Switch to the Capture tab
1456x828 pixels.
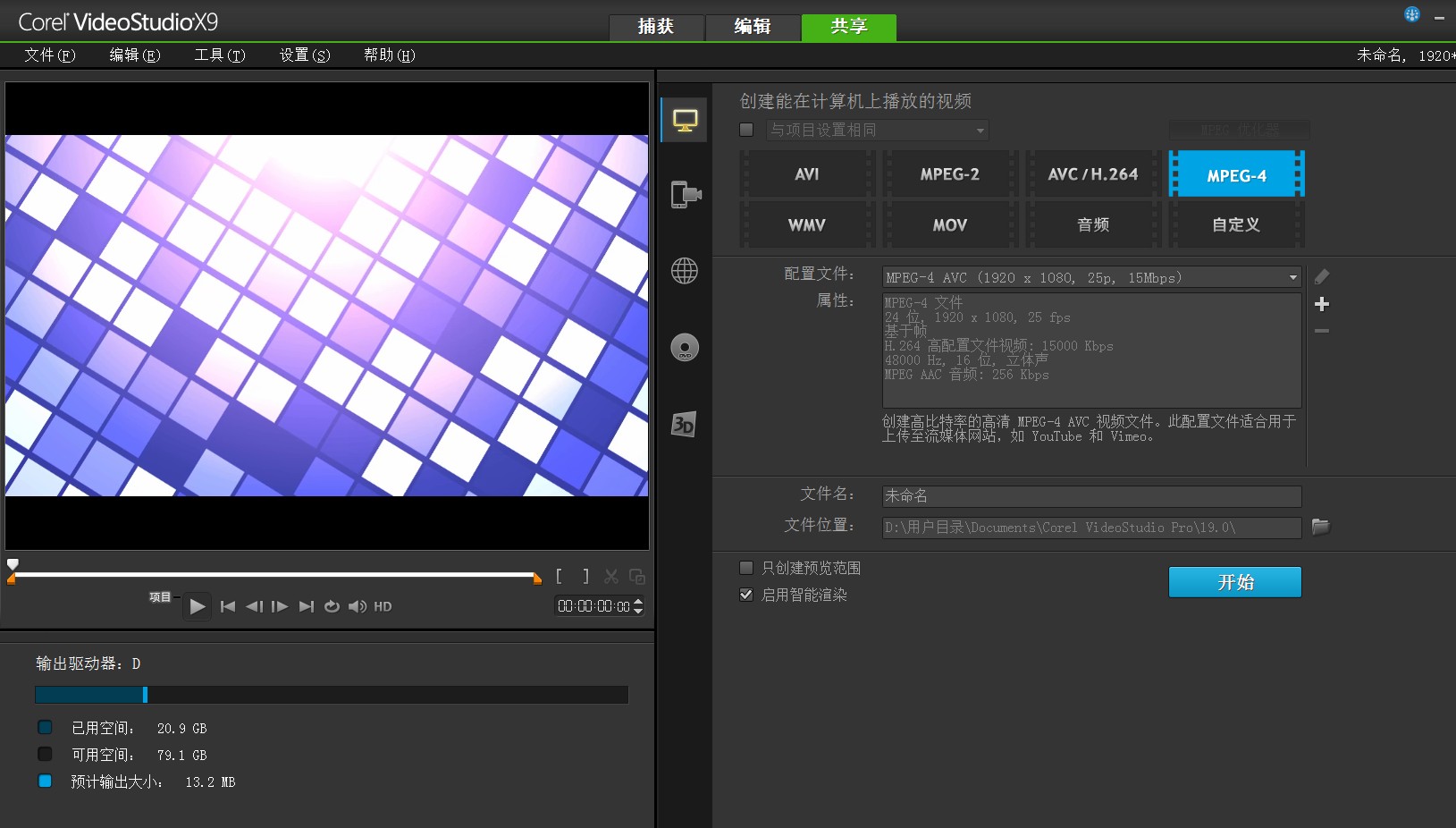(656, 27)
